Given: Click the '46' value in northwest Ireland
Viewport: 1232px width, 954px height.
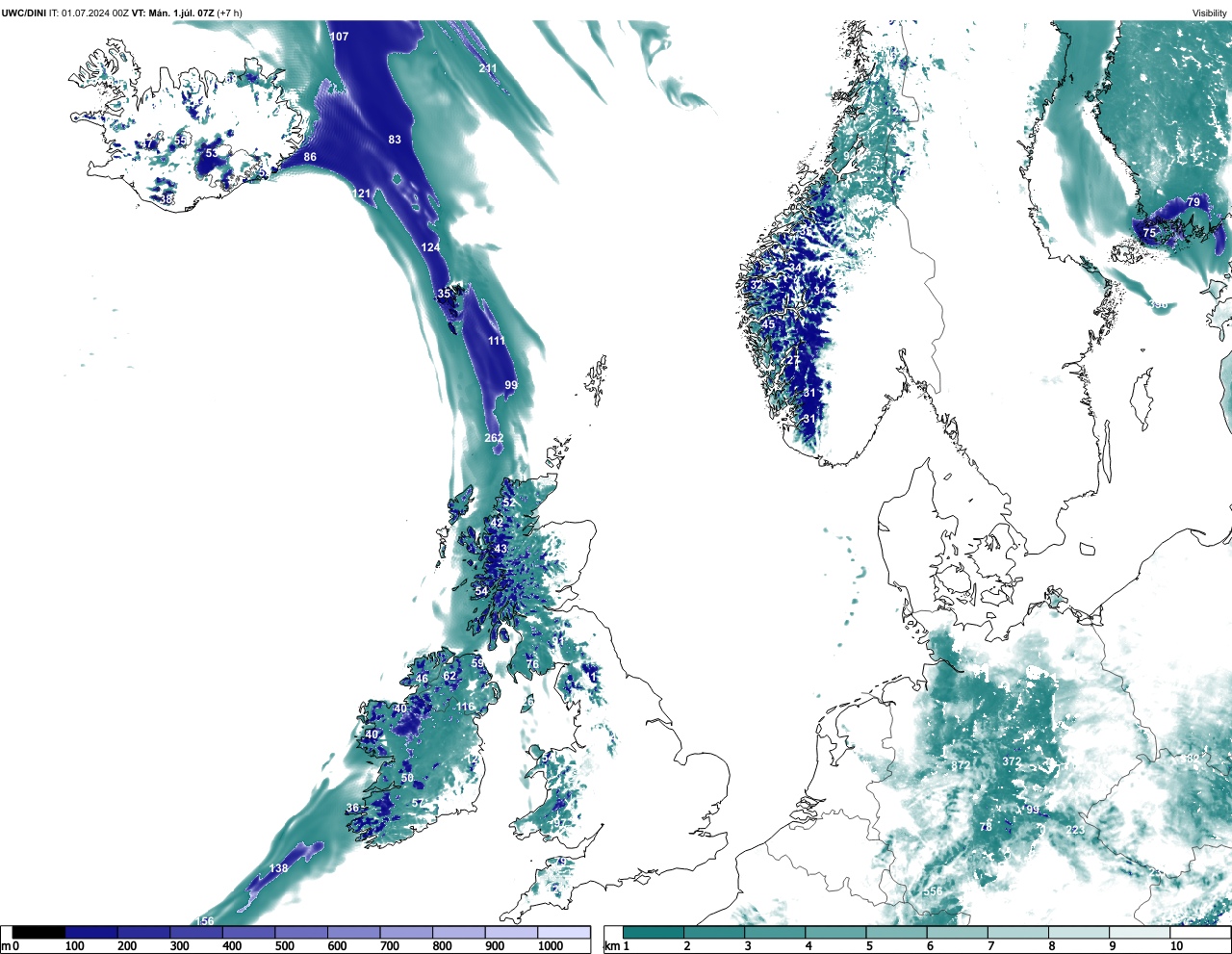Looking at the screenshot, I should click(x=422, y=679).
